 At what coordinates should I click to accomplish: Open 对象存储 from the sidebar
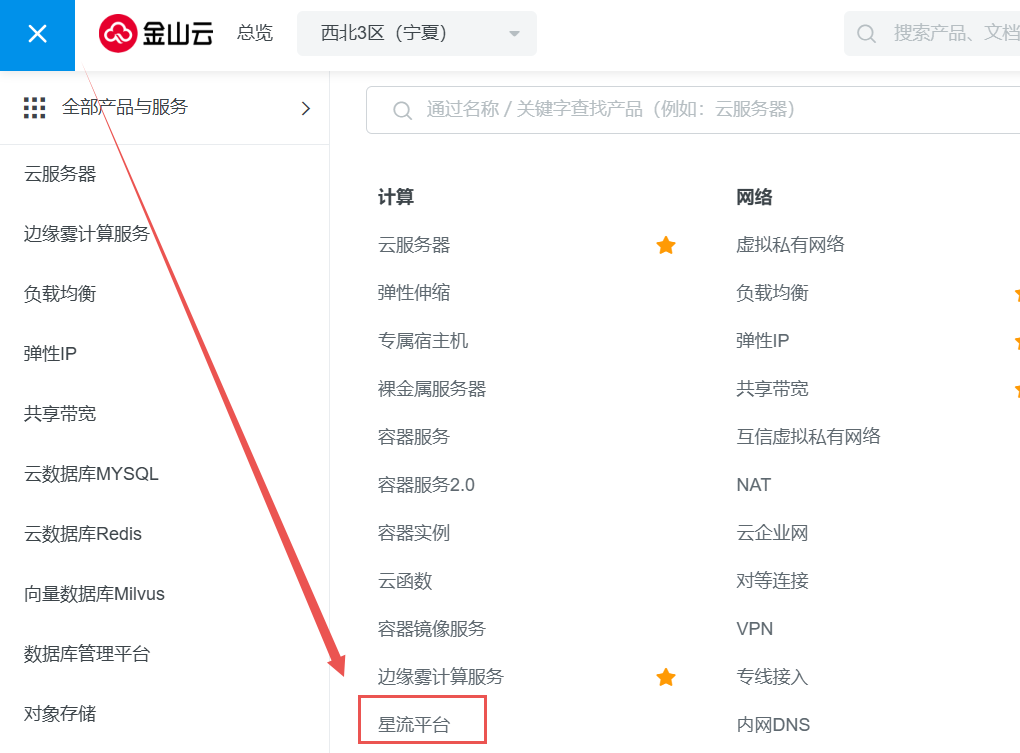coord(60,714)
